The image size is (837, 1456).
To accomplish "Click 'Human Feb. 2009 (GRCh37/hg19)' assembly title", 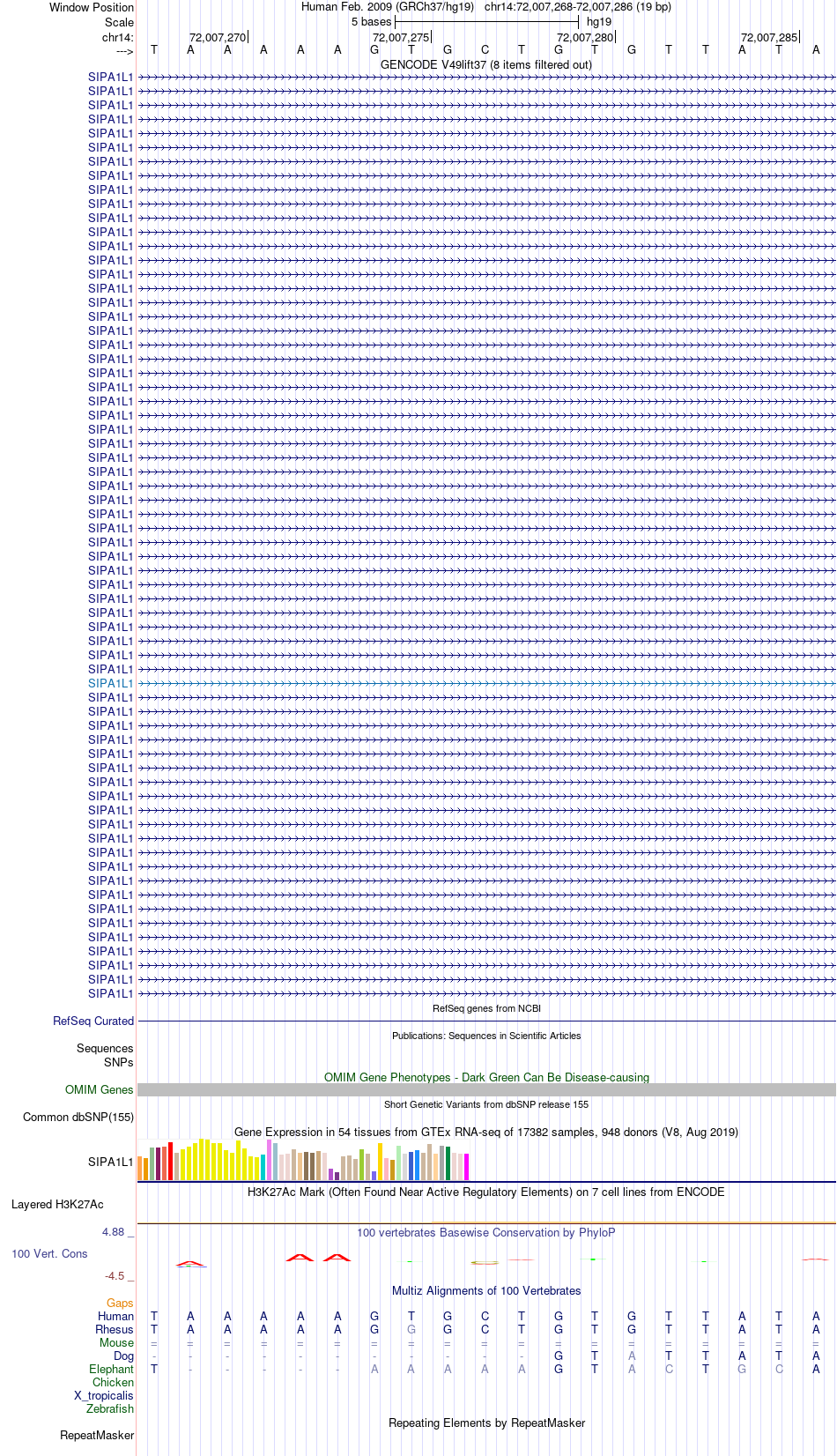I will 388,6.
